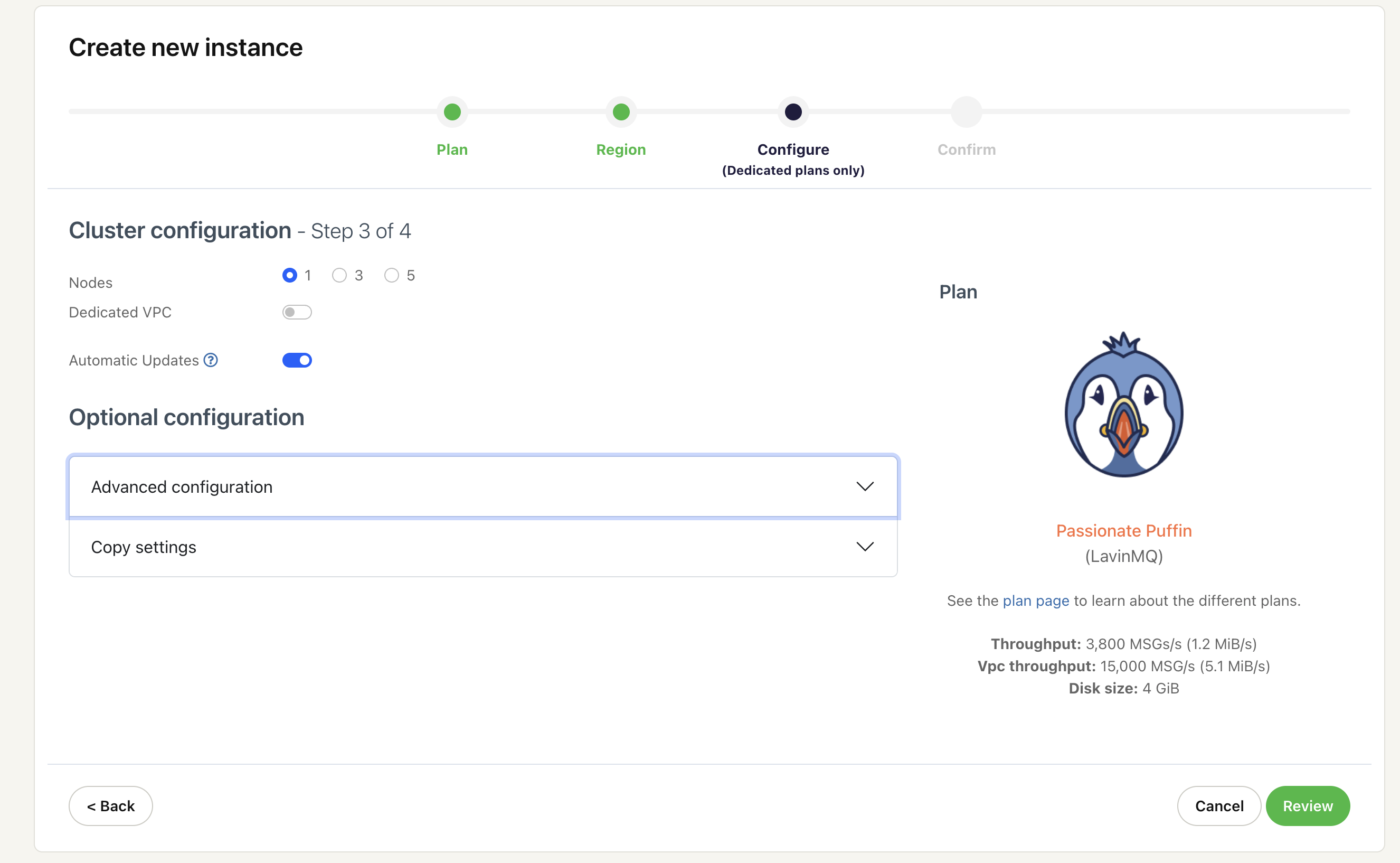Click the dark Configure step circle
The height and width of the screenshot is (863, 1400).
click(x=793, y=112)
